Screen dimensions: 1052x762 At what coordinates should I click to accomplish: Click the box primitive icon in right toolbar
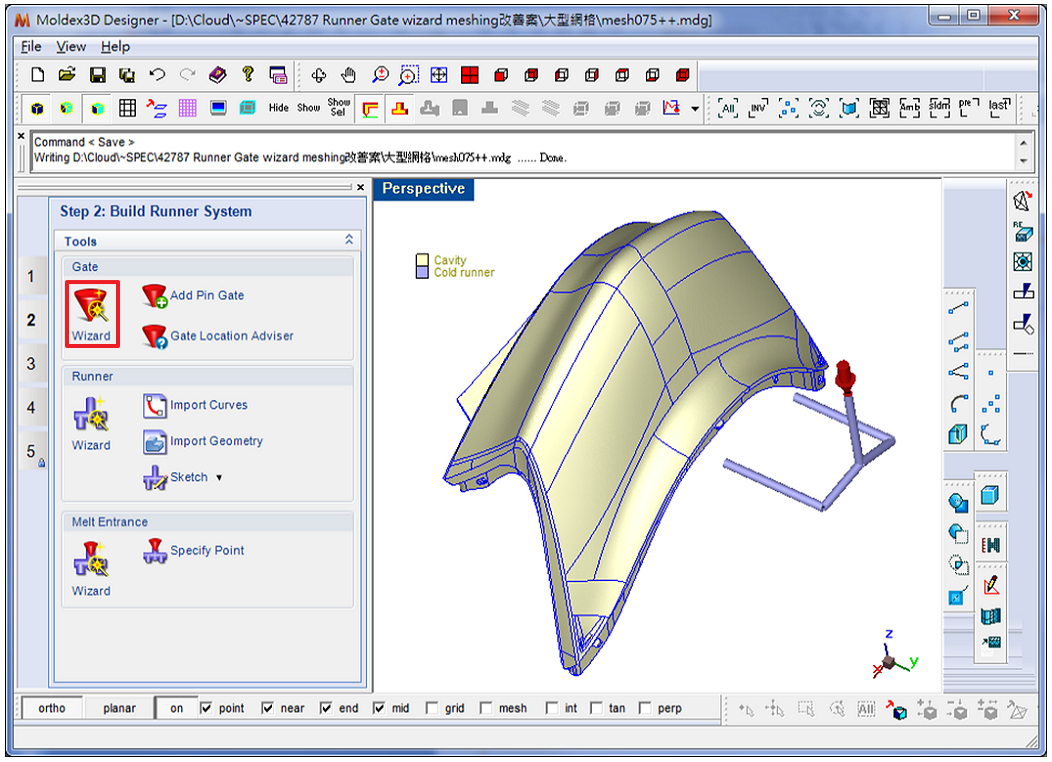pyautogui.click(x=990, y=496)
